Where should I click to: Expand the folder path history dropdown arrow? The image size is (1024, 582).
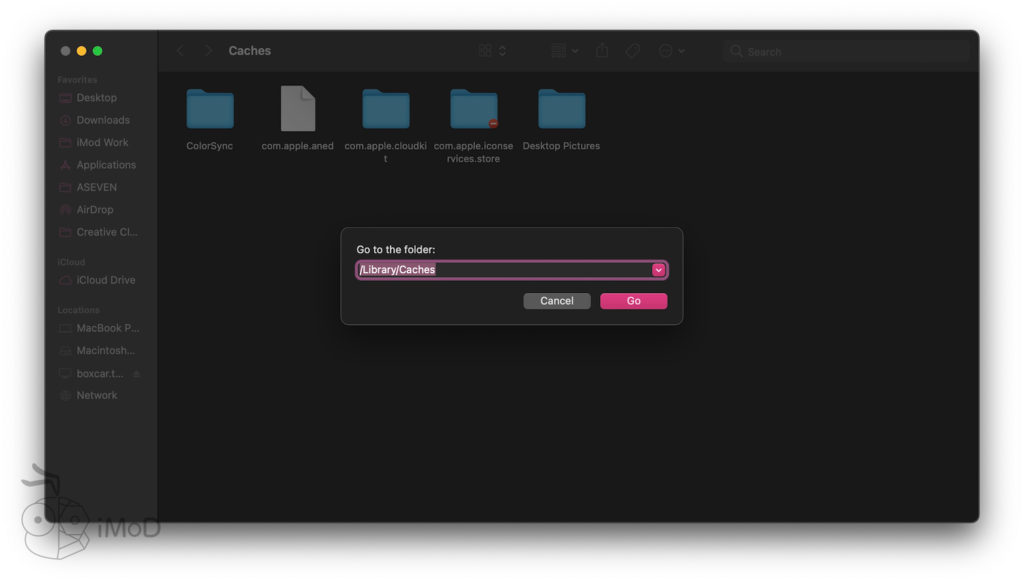658,270
